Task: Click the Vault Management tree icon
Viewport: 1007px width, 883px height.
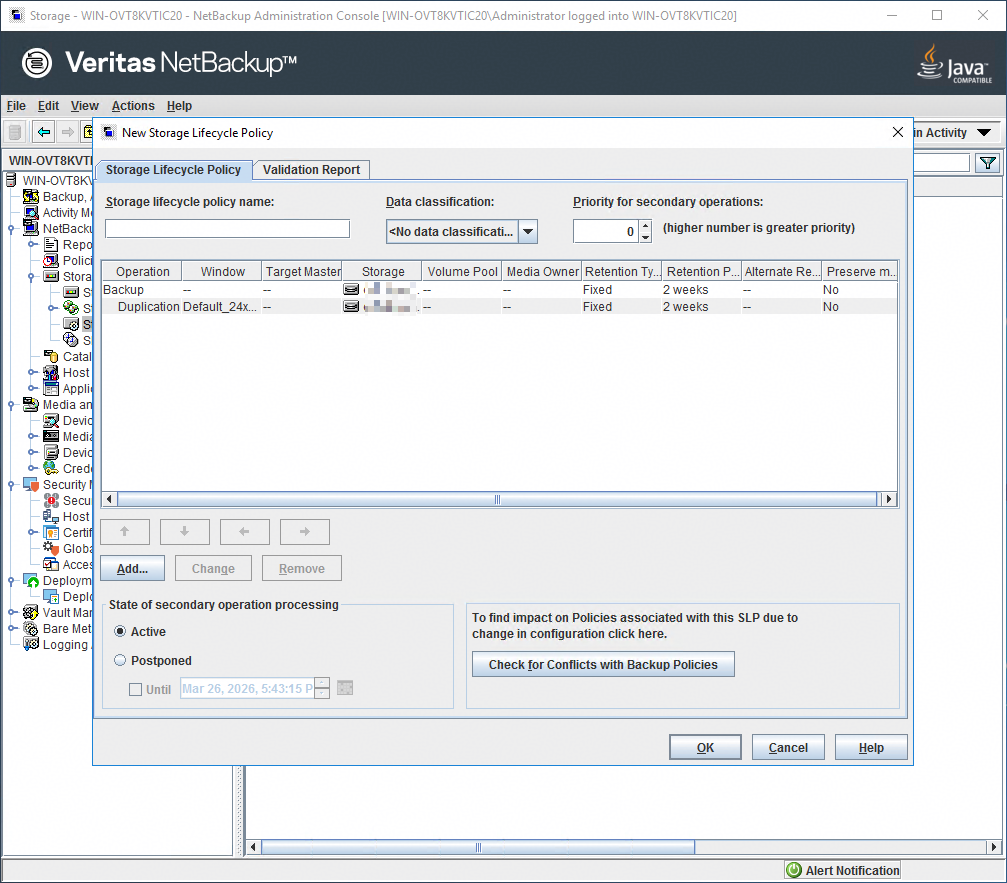Action: click(30, 613)
